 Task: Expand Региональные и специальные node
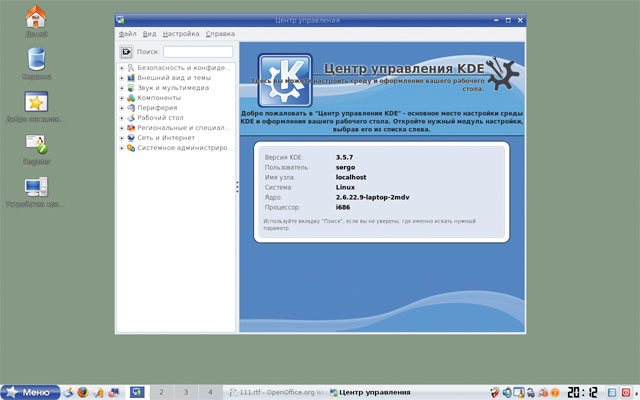coord(122,128)
